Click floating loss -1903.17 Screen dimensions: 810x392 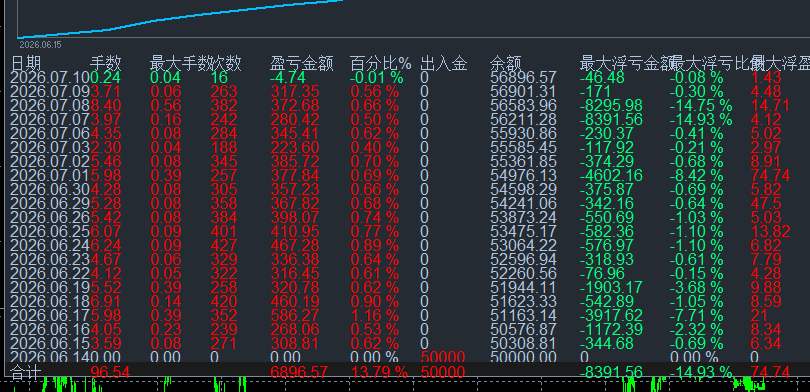tap(611, 287)
